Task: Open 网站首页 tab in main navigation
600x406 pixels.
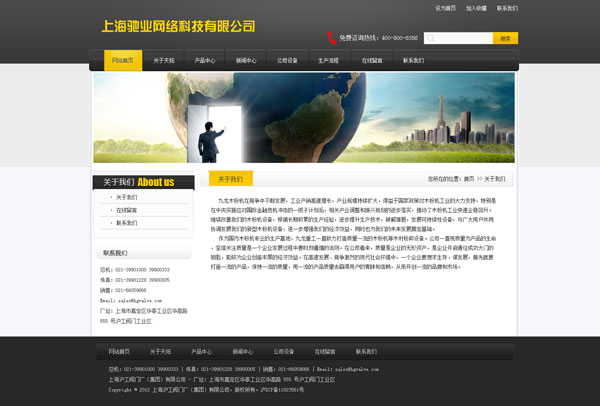Action: click(123, 60)
